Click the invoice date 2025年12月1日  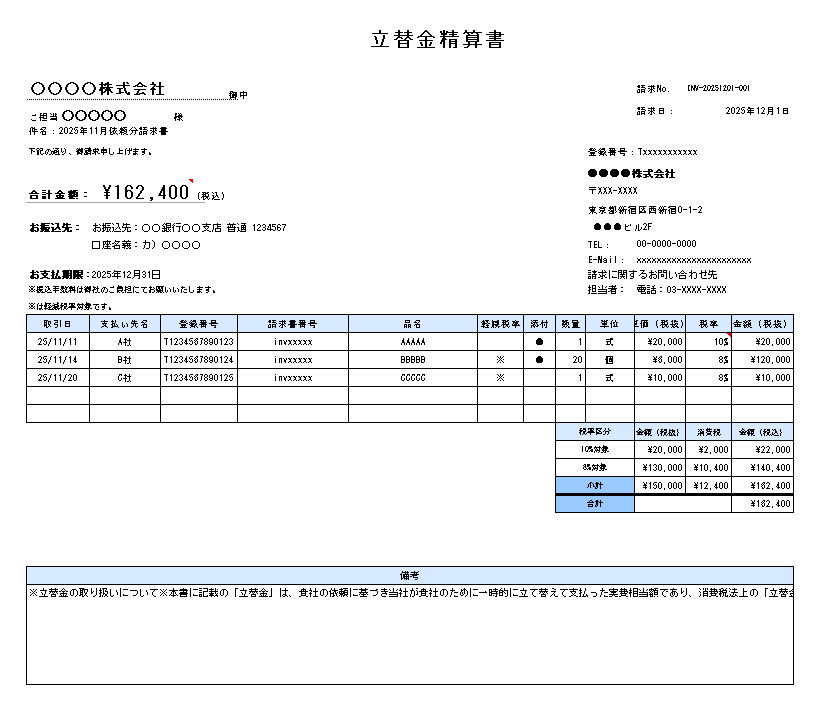(x=757, y=111)
